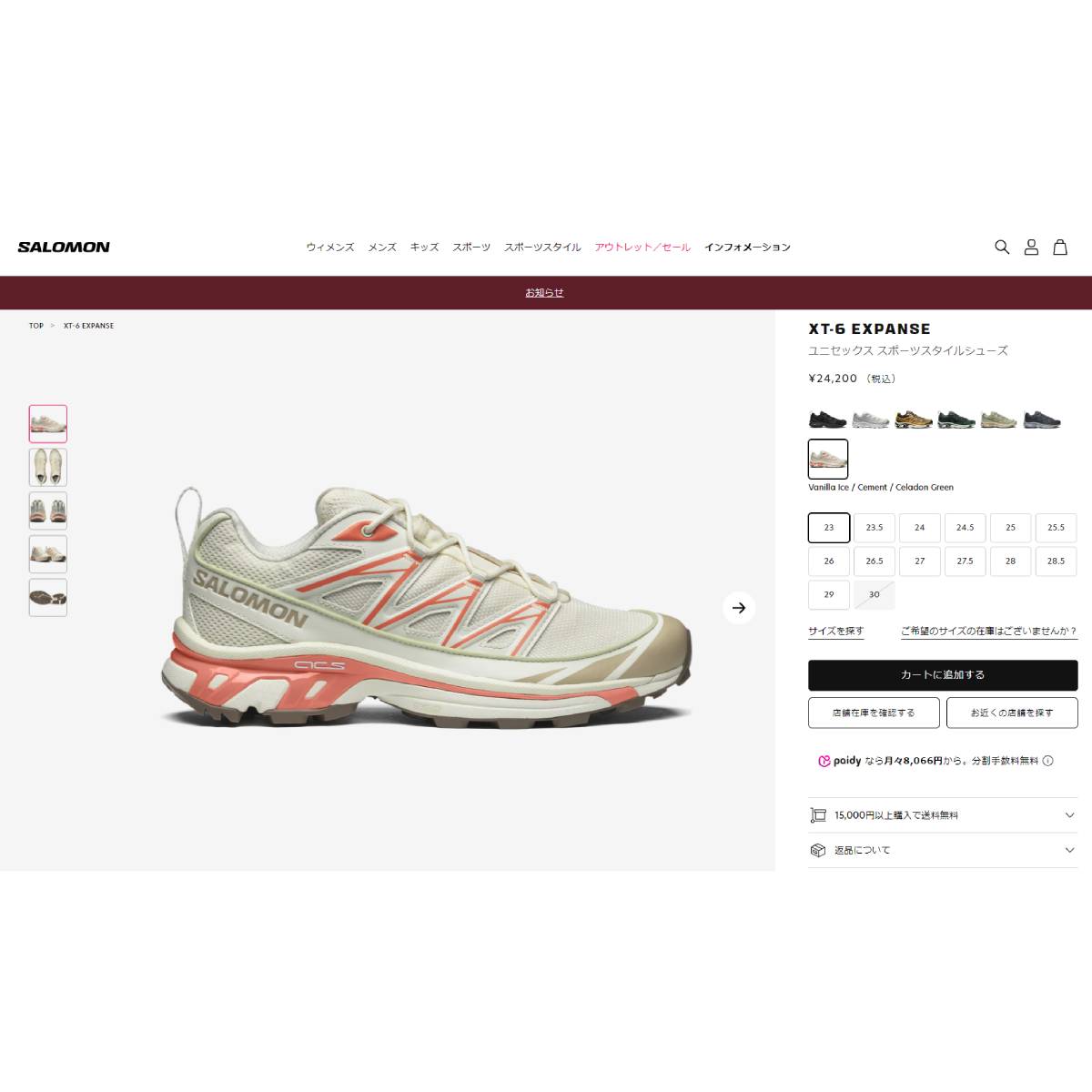
Task: Open the shopping bag icon
Action: (x=1060, y=247)
